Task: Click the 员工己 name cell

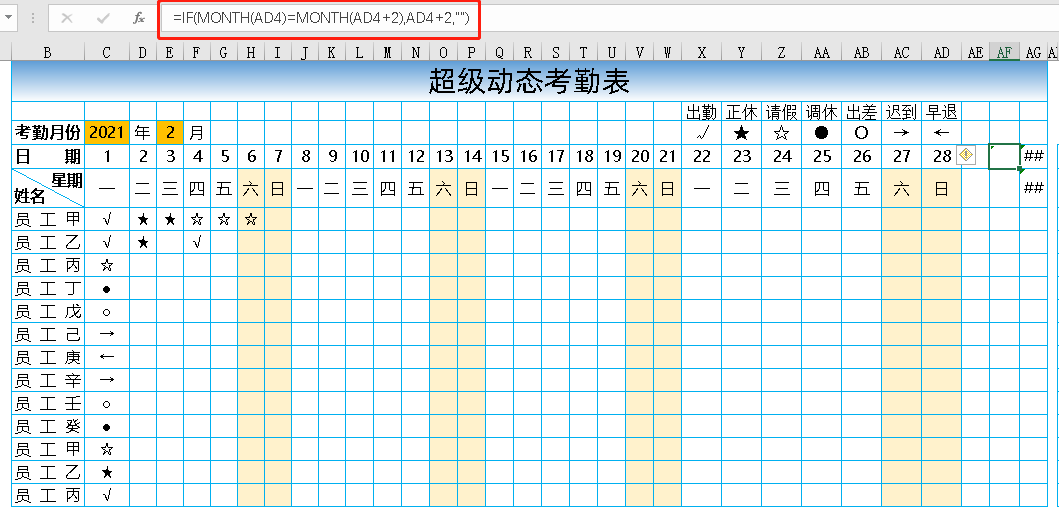Action: 48,334
